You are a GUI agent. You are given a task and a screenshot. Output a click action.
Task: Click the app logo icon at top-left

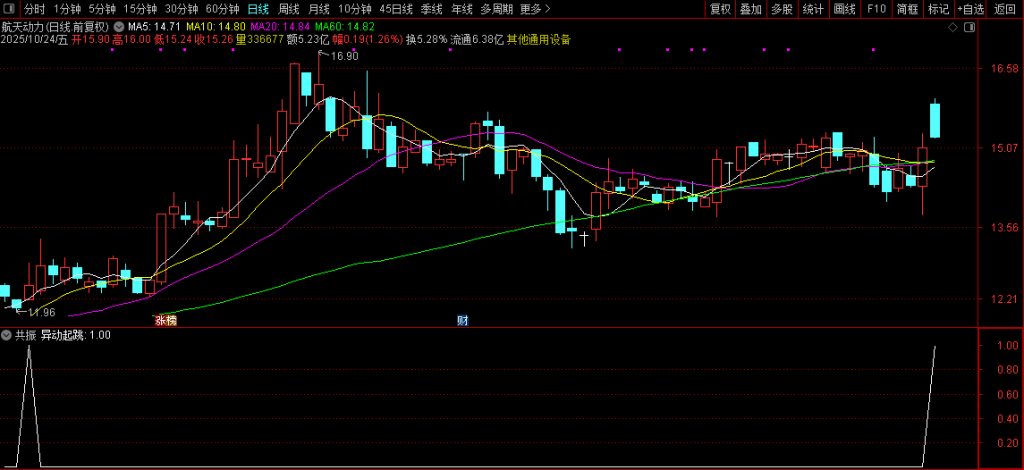[10, 9]
